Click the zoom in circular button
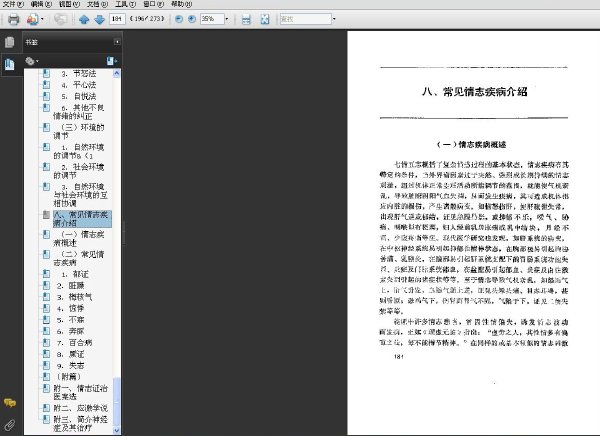Screen dimensions: 600x436 click(x=192, y=19)
